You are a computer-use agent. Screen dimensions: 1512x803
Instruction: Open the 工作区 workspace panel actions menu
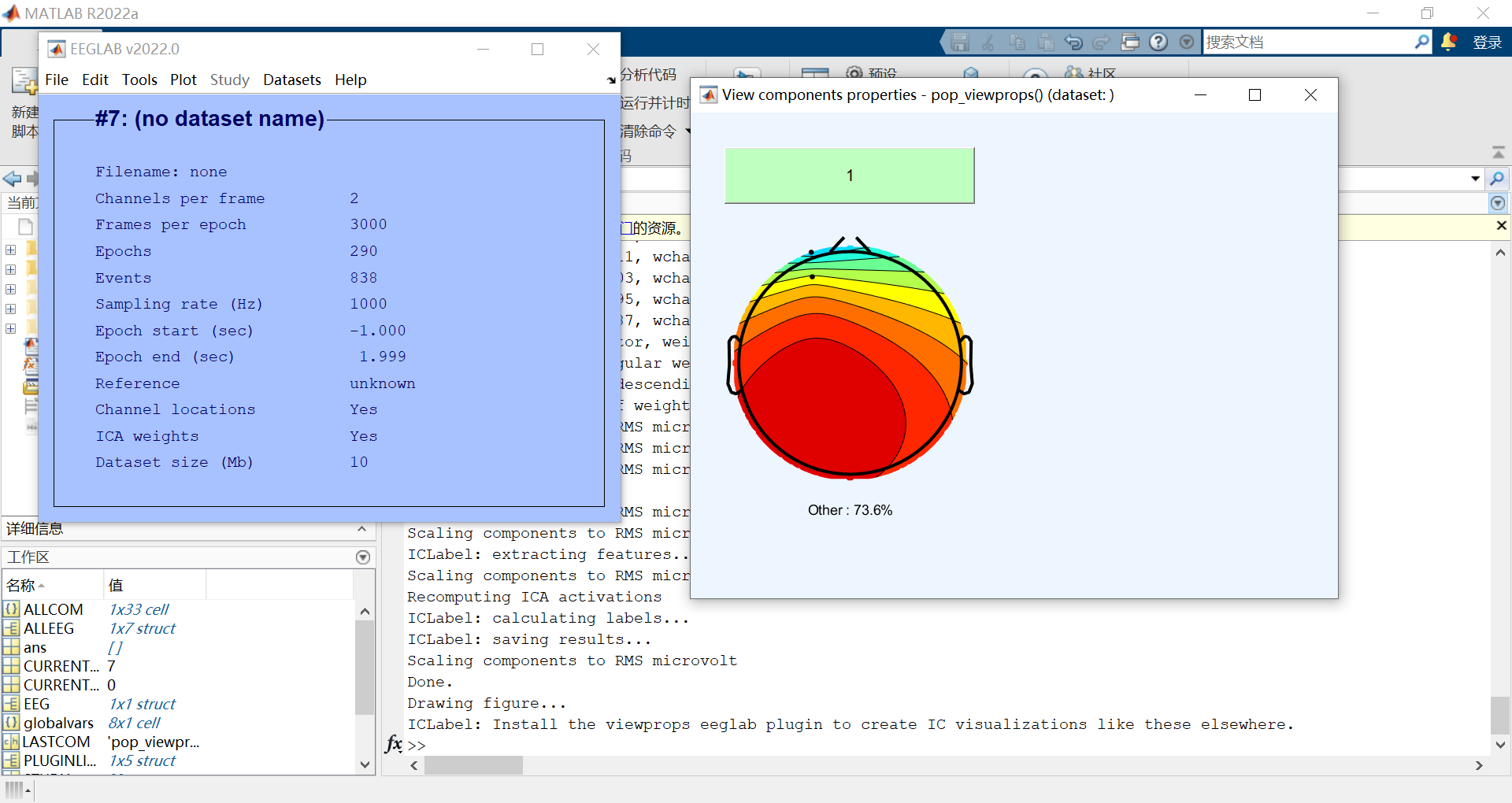pyautogui.click(x=363, y=557)
